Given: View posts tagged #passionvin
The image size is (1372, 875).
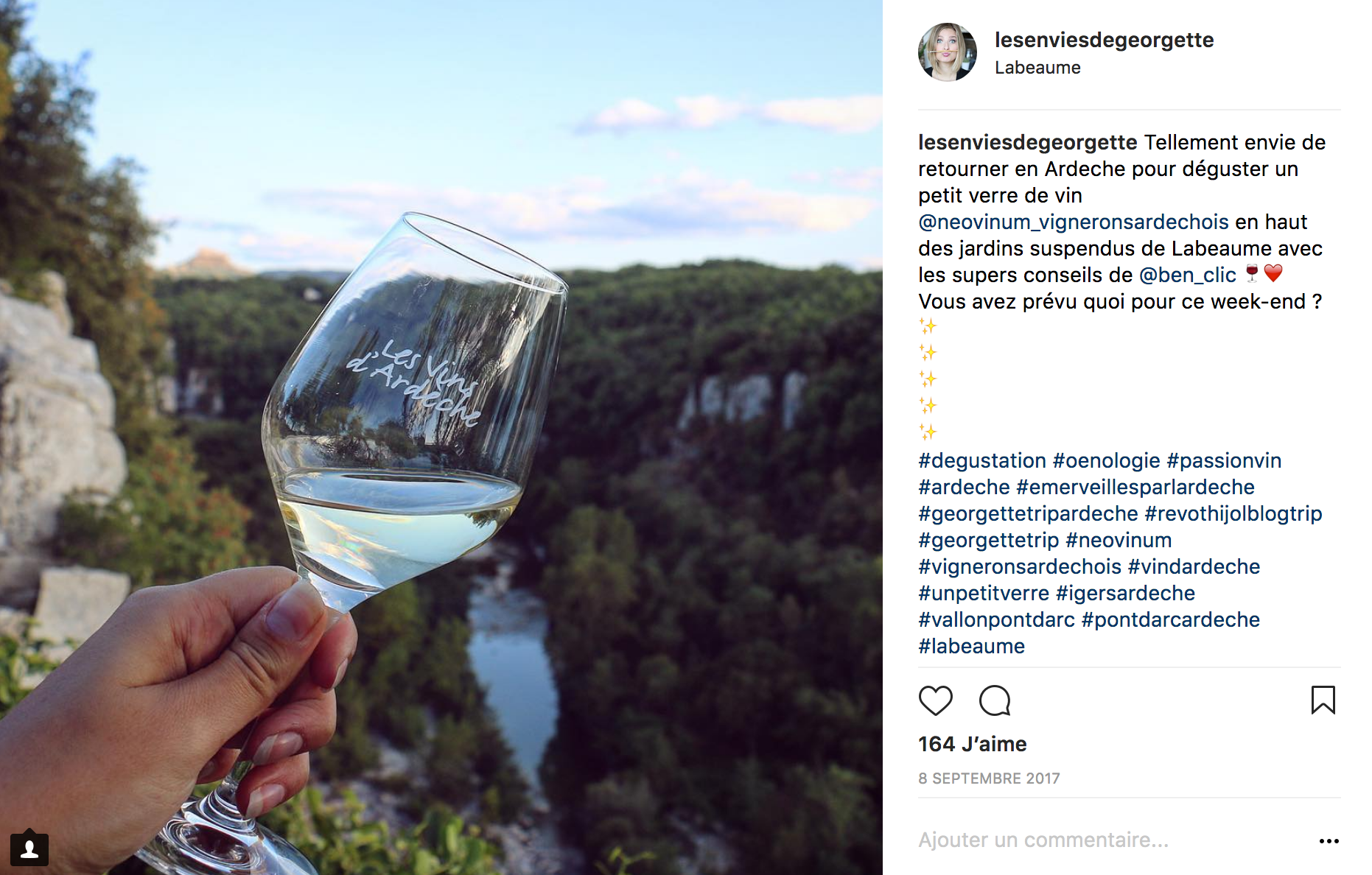Looking at the screenshot, I should coord(1224,460).
